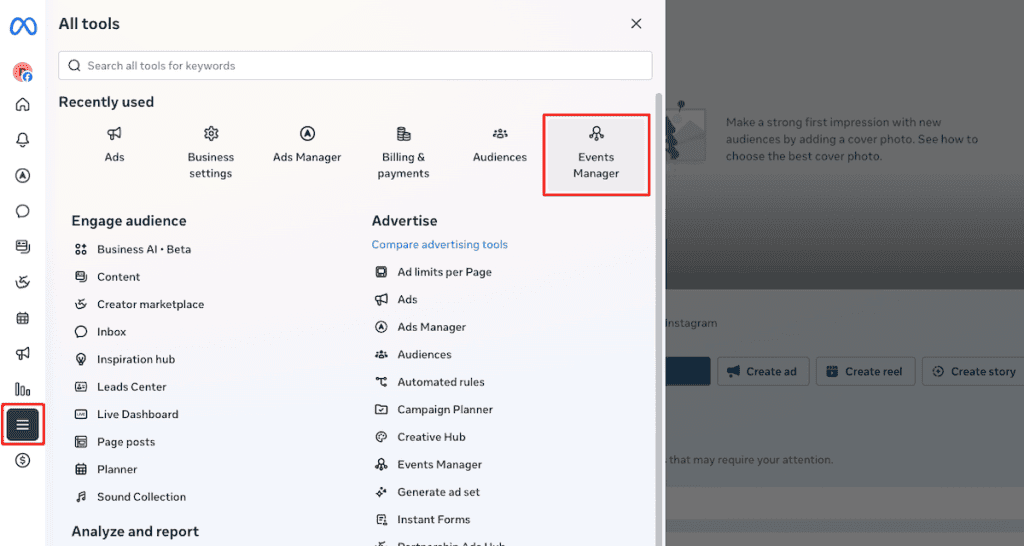Open Audiences from Recently used

[x=500, y=145]
